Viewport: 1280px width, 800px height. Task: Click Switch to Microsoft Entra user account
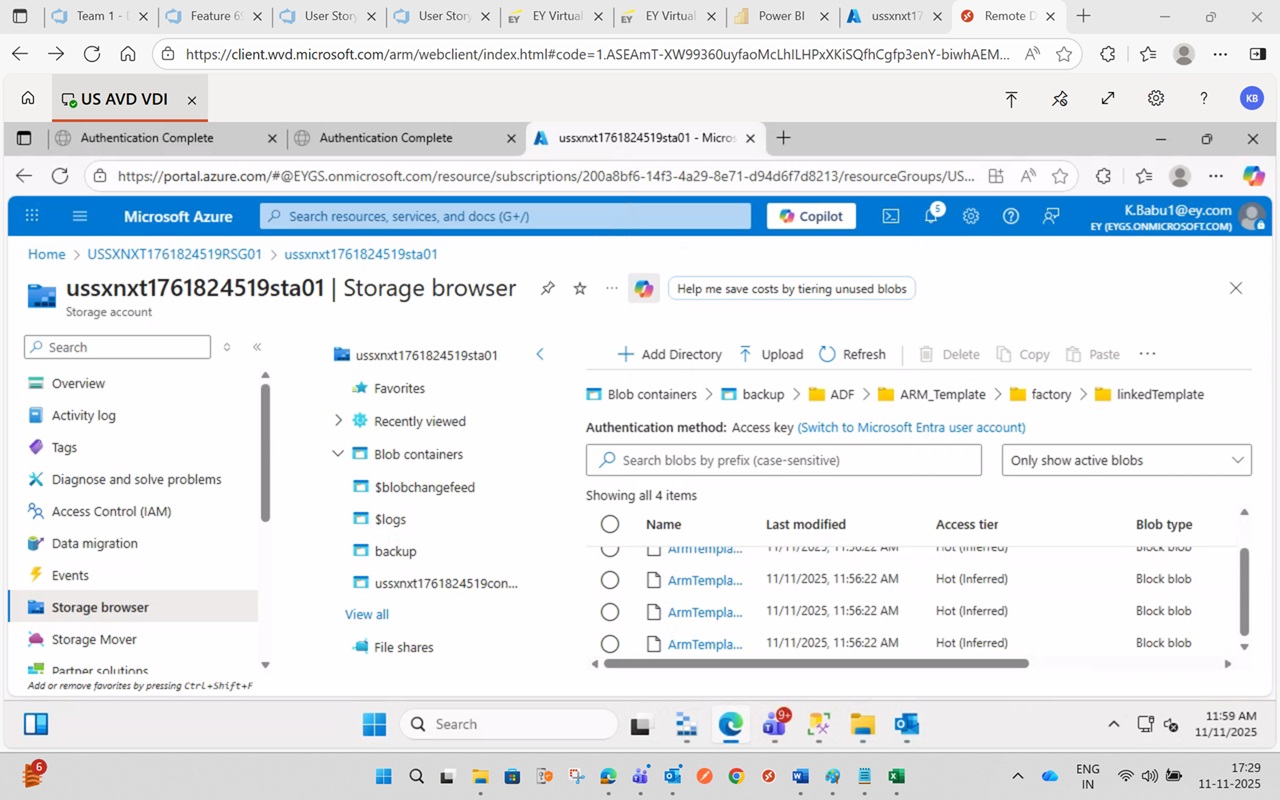[x=911, y=427]
